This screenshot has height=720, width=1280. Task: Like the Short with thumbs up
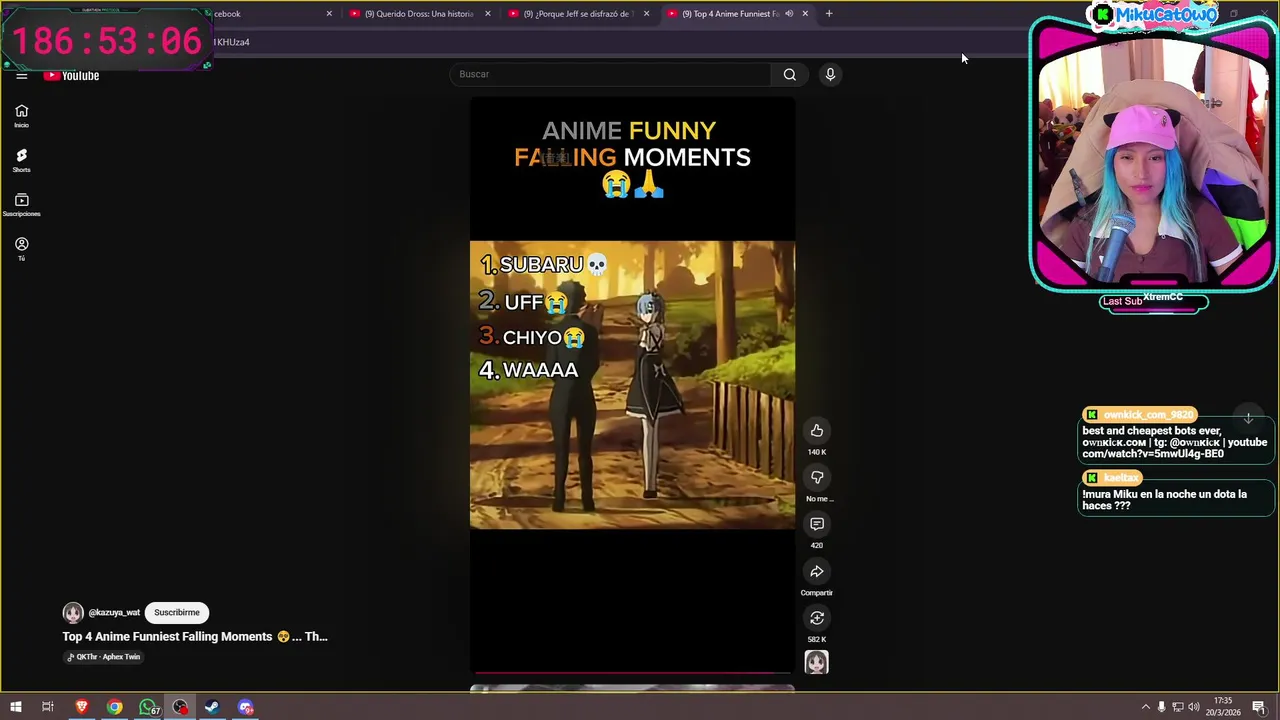point(817,431)
